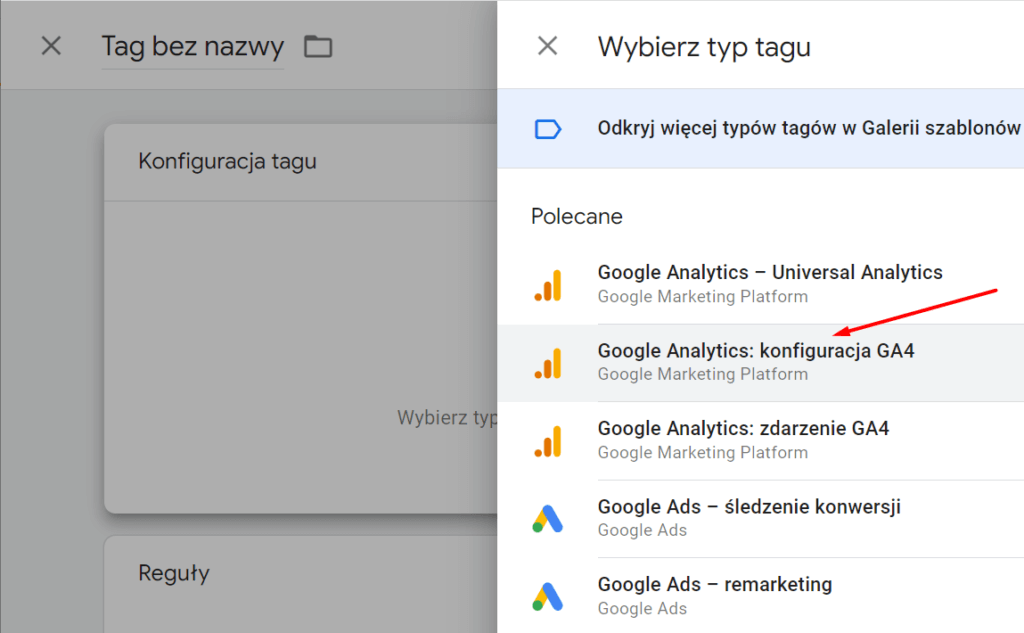Screen dimensions: 1024x633
Task: Pick 'Google Analytics: zdarzenie GA4'
Action: pyautogui.click(x=761, y=441)
